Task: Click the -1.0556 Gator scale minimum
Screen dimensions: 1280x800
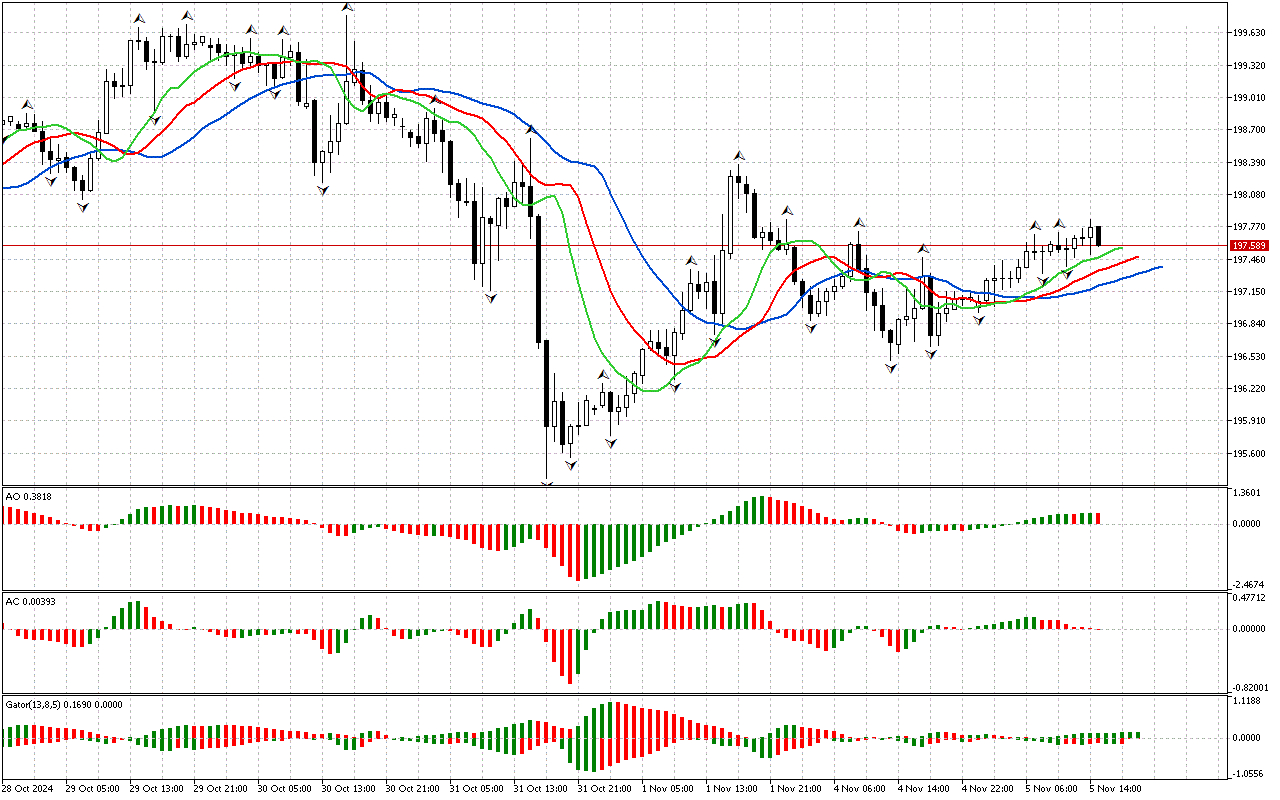Action: (1249, 775)
